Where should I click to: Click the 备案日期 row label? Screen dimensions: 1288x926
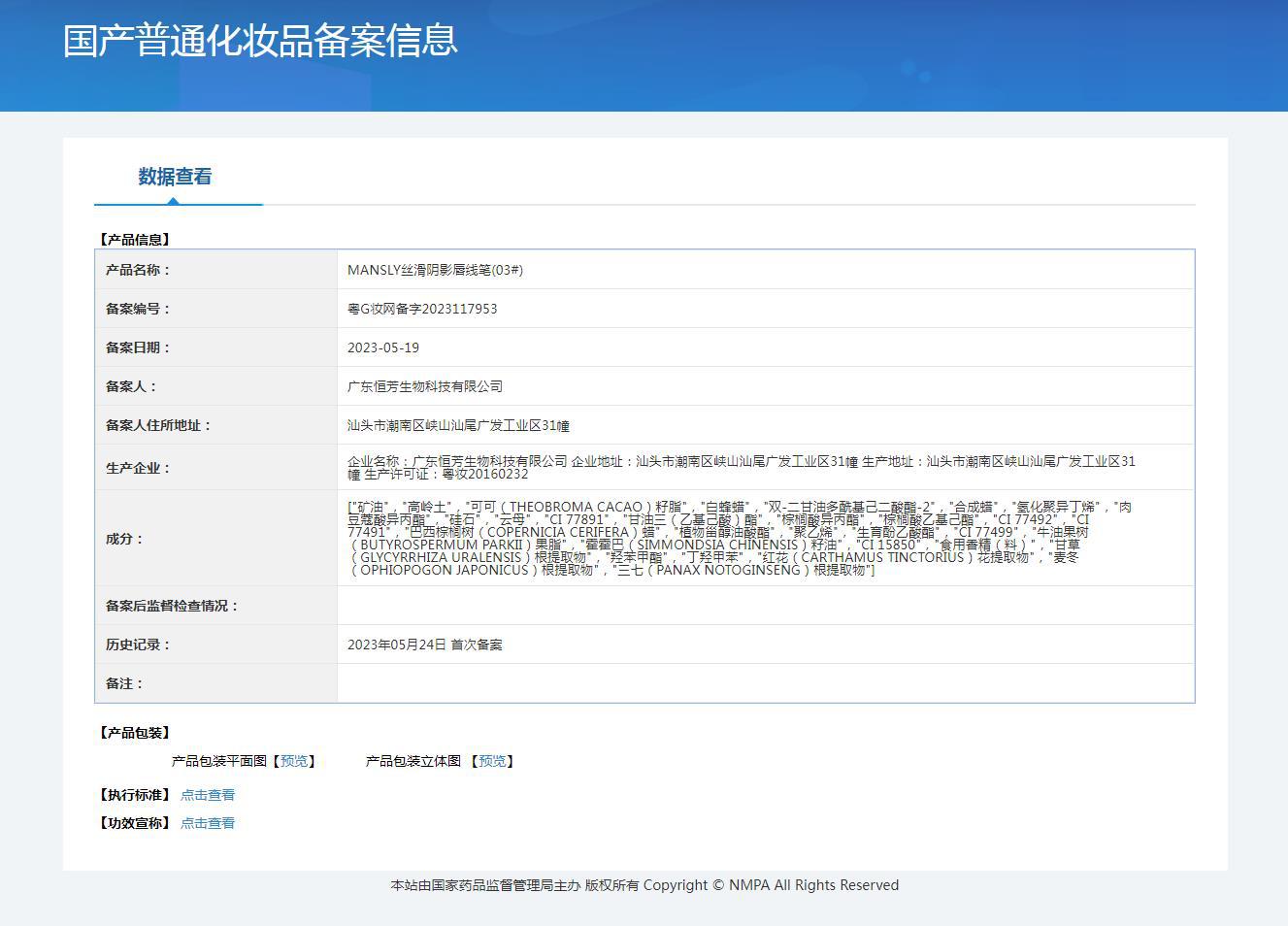138,347
